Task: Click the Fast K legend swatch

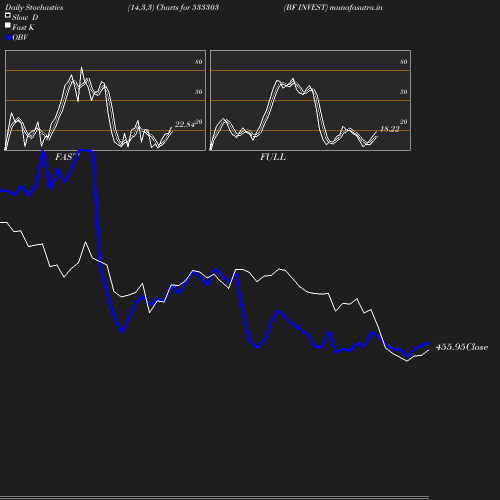Action: [8, 25]
